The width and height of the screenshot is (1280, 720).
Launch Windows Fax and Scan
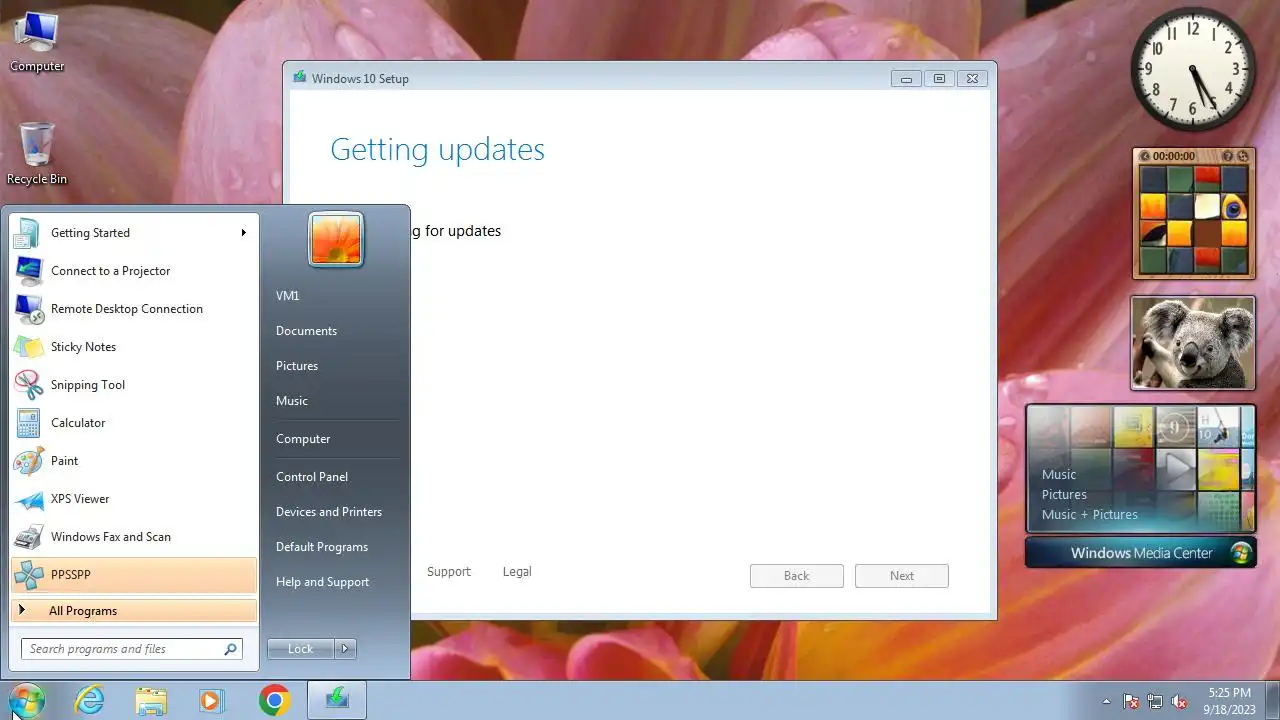[x=133, y=537]
